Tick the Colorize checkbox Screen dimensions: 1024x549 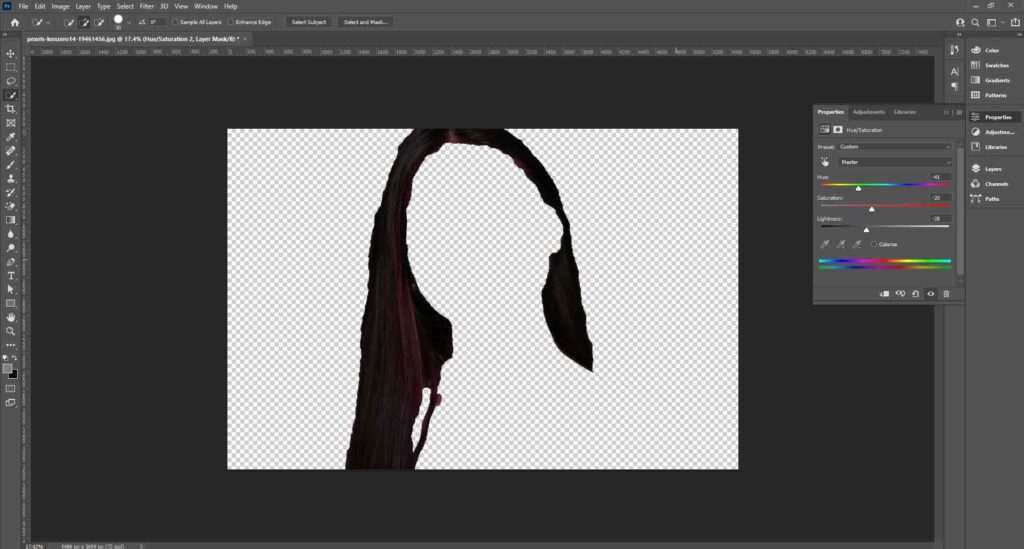(874, 244)
